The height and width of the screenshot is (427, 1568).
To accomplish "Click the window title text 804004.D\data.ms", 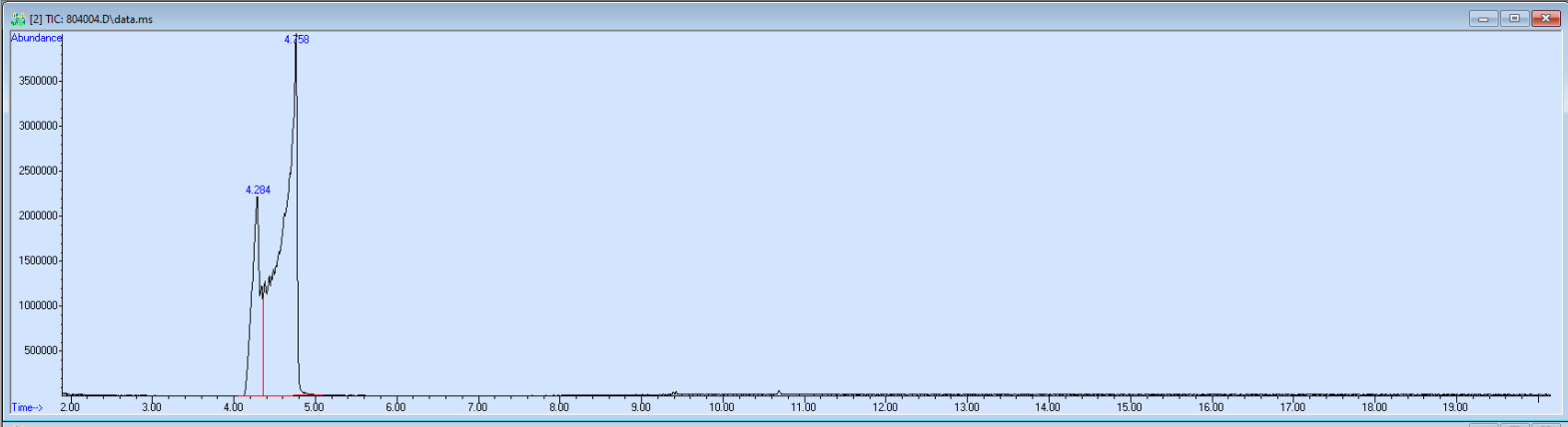I will [x=109, y=19].
